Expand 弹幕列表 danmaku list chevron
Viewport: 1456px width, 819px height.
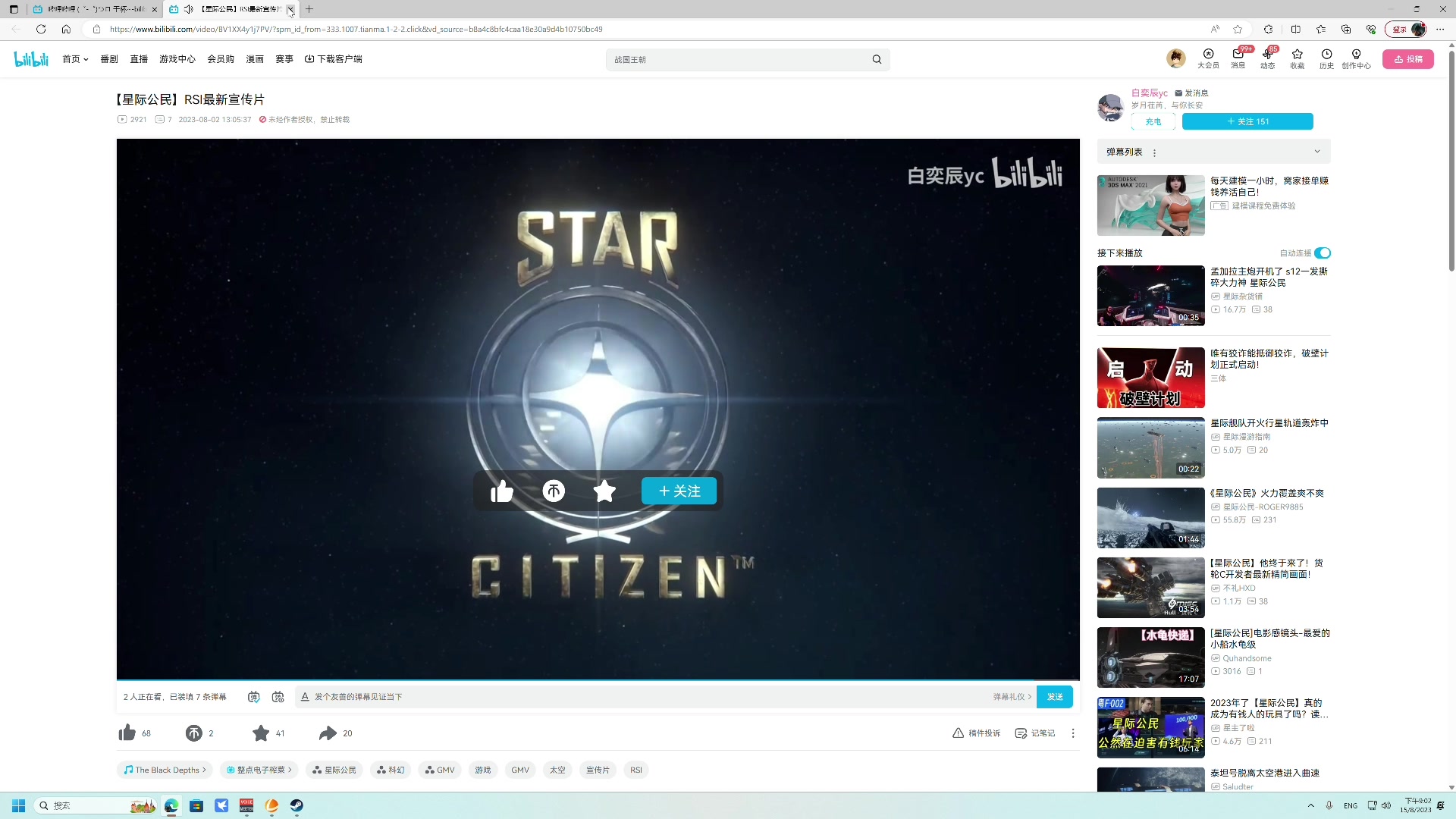tap(1317, 152)
